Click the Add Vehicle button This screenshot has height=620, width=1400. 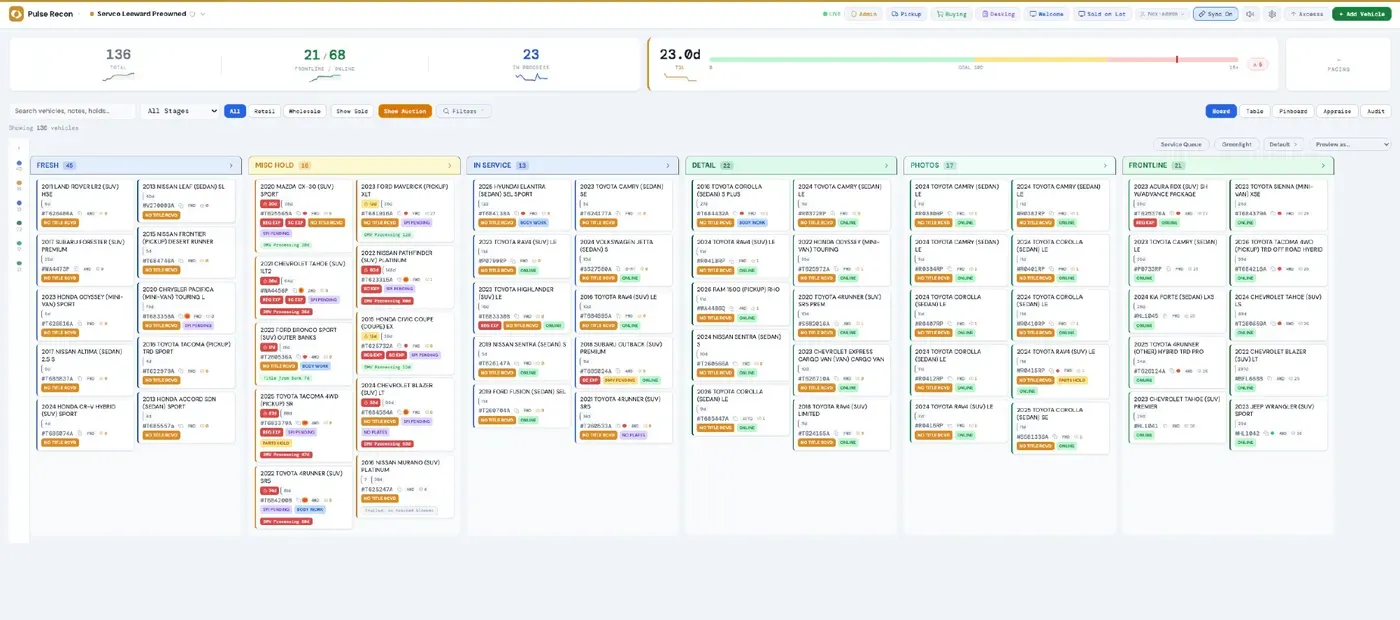click(1362, 14)
